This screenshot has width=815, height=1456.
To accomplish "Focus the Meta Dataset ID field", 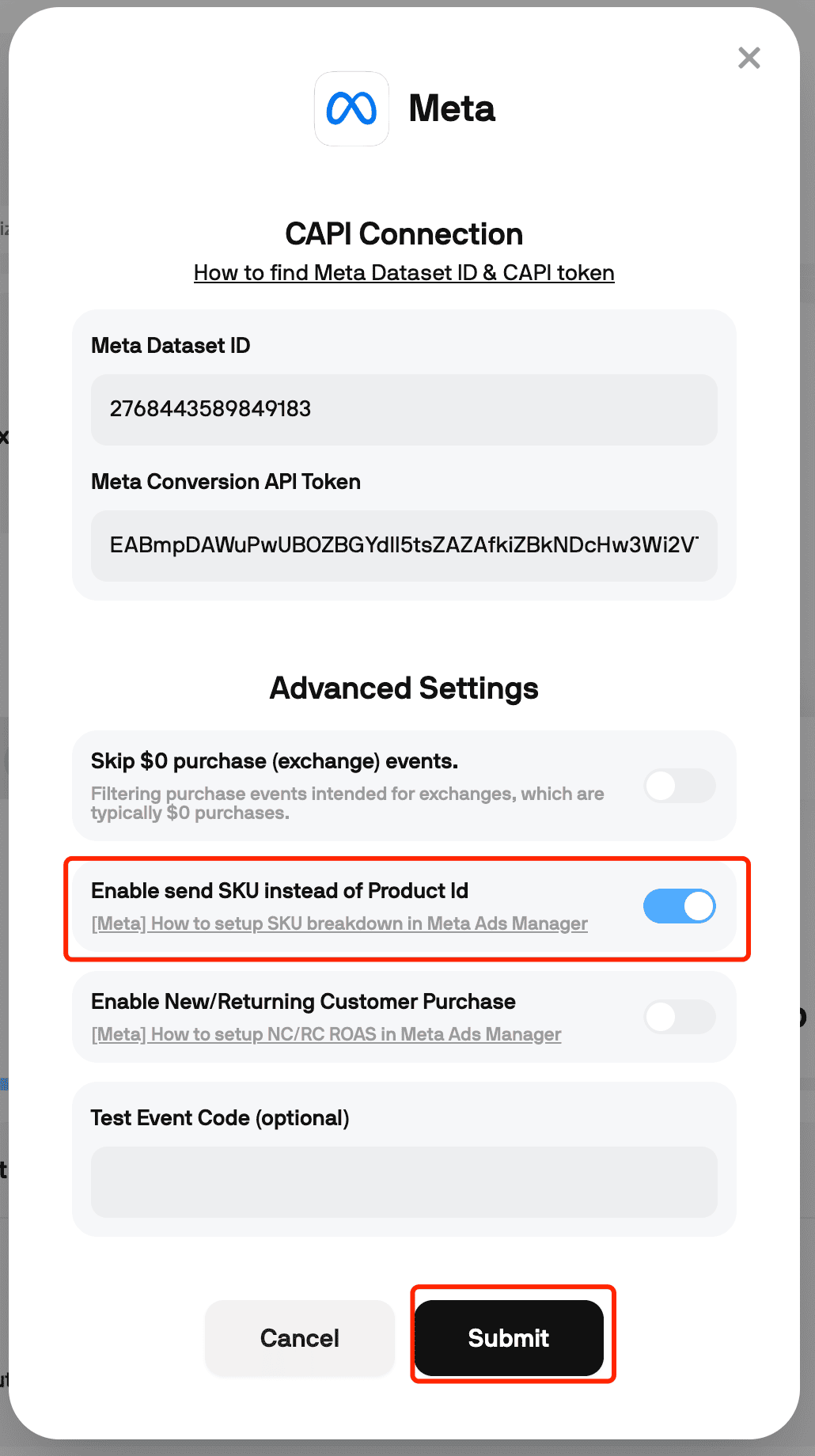I will pyautogui.click(x=404, y=409).
